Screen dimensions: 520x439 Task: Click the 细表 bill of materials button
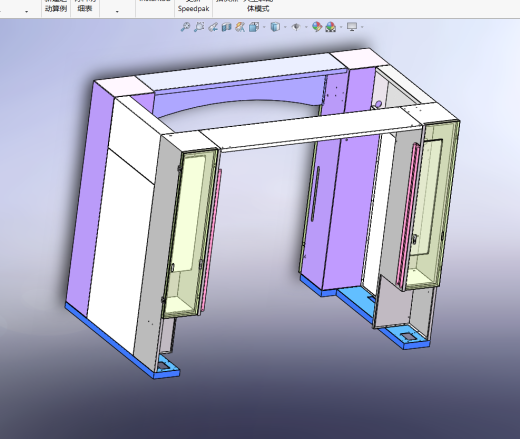pyautogui.click(x=85, y=7)
